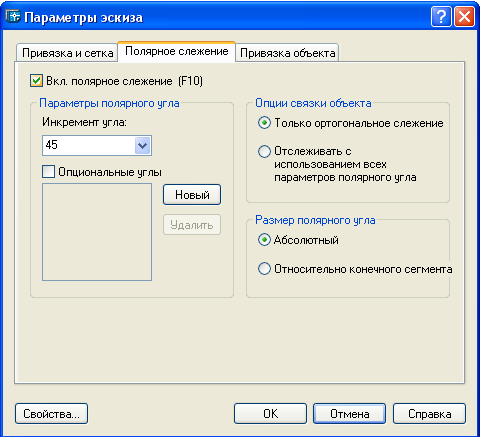Expand the Инкремент угла dropdown arrow
The height and width of the screenshot is (437, 481).
click(x=143, y=145)
